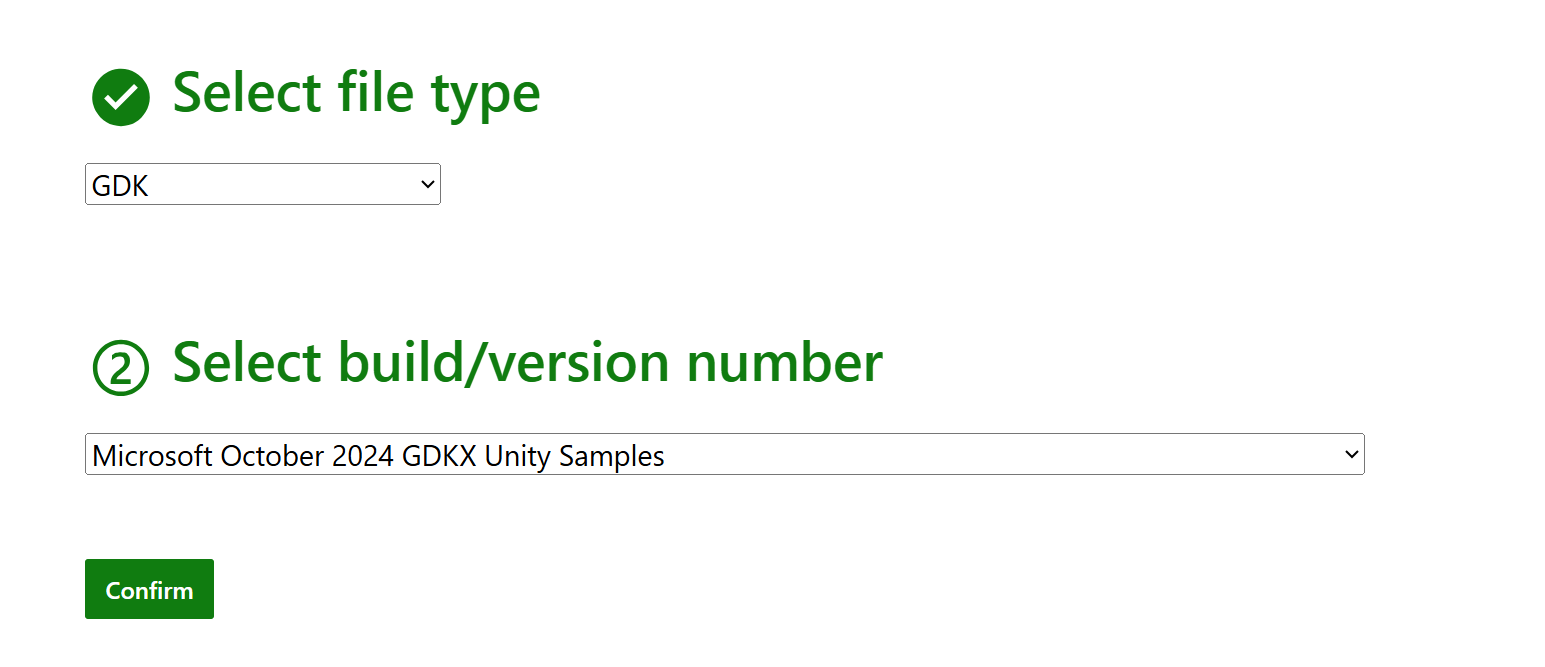1545x667 pixels.
Task: Open the dropdown showing 'Microsoft October 2024 GDKX Unity Samples'
Action: (724, 454)
